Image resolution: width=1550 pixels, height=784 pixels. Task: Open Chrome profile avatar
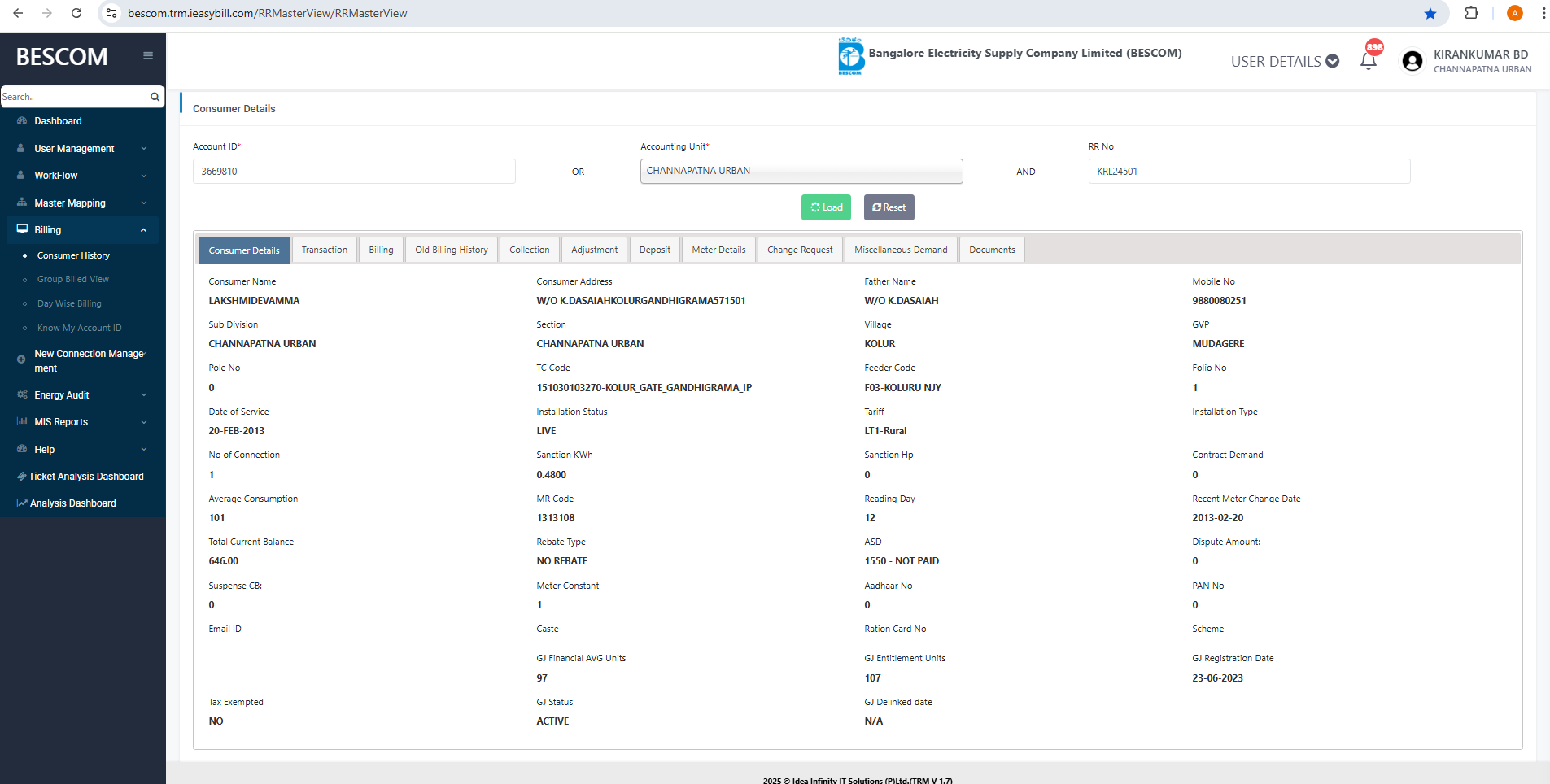point(1514,13)
